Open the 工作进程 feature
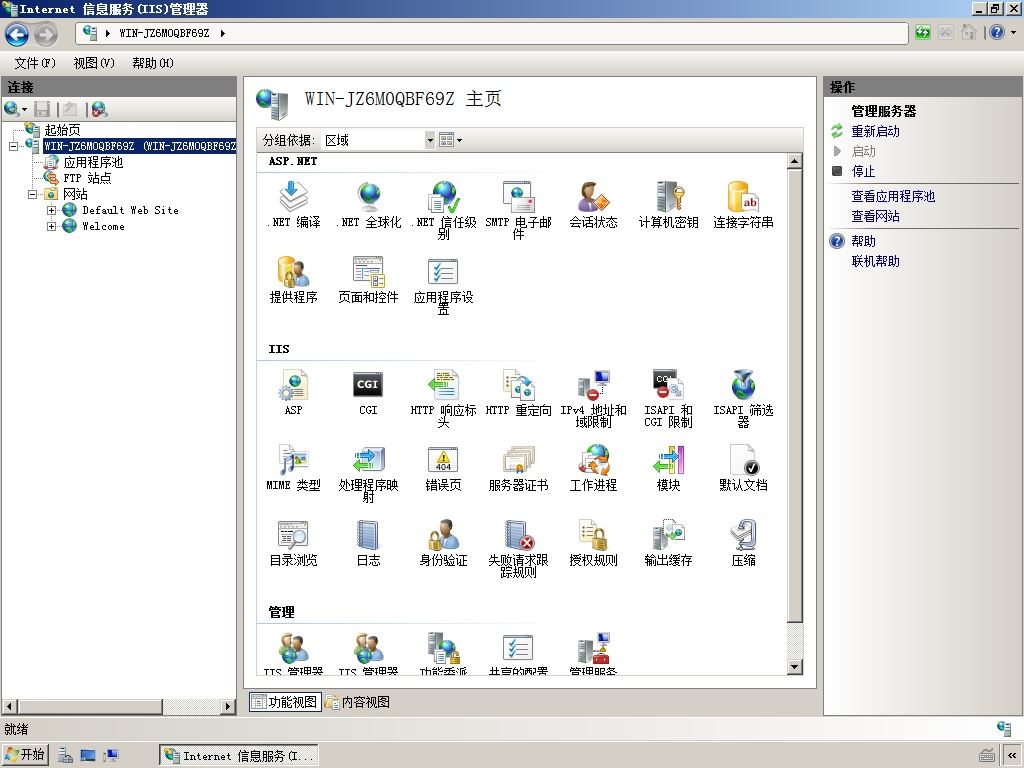 pos(593,468)
